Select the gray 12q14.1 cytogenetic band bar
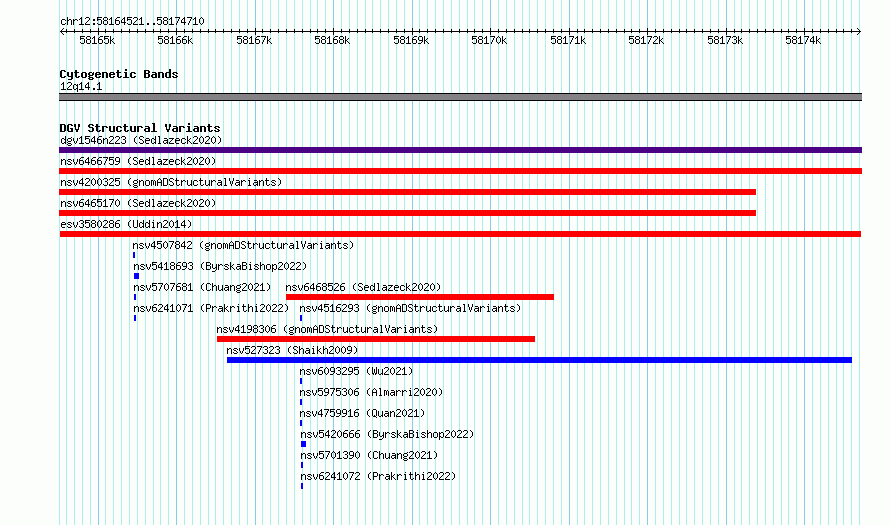 [x=460, y=97]
